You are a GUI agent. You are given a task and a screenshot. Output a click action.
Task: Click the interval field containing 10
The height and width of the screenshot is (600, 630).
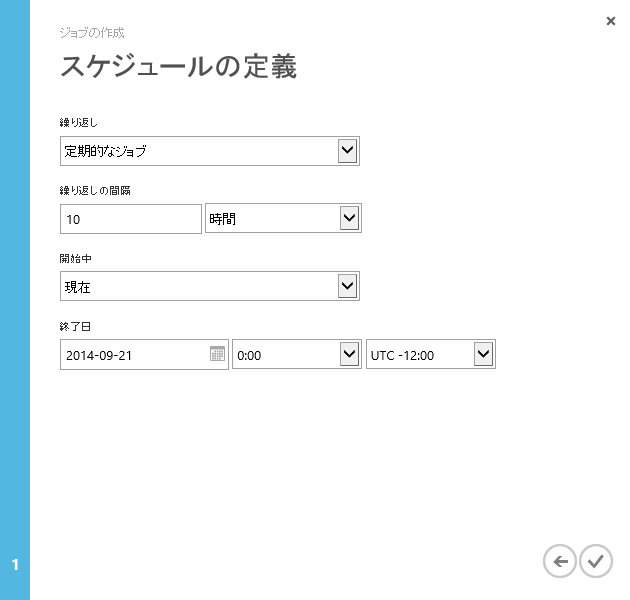point(130,219)
